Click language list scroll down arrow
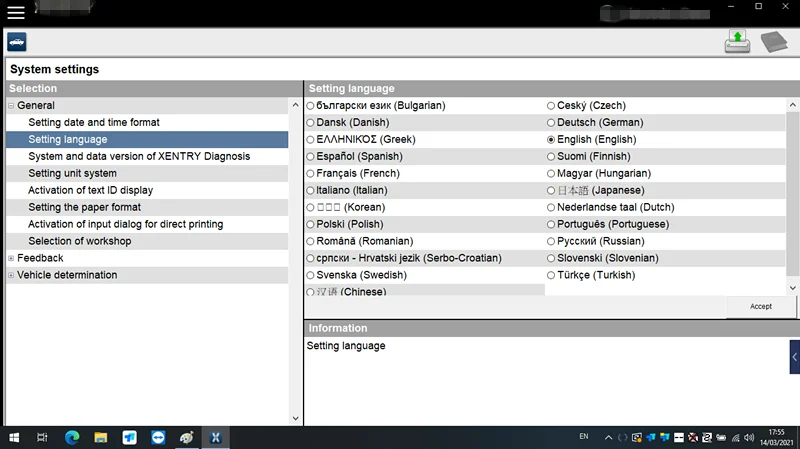 [x=792, y=288]
